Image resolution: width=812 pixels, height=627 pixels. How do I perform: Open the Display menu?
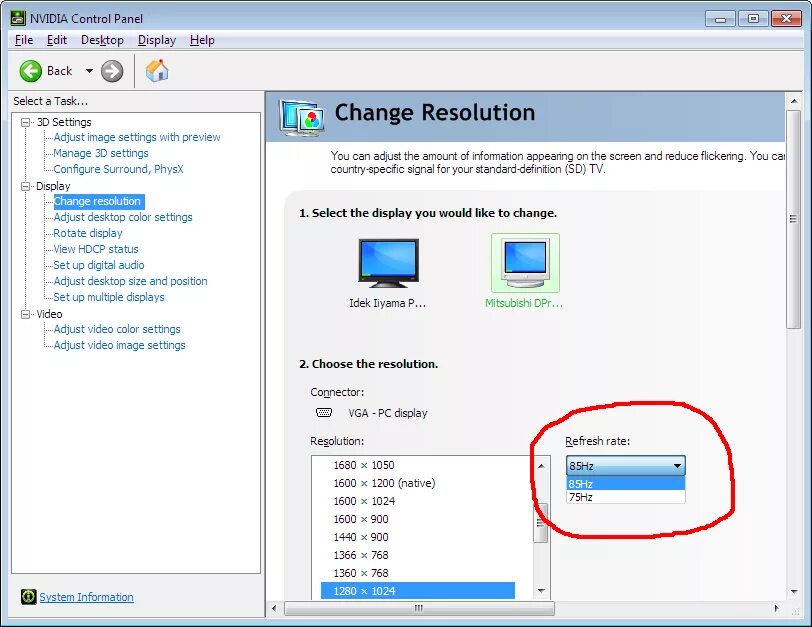click(x=157, y=40)
